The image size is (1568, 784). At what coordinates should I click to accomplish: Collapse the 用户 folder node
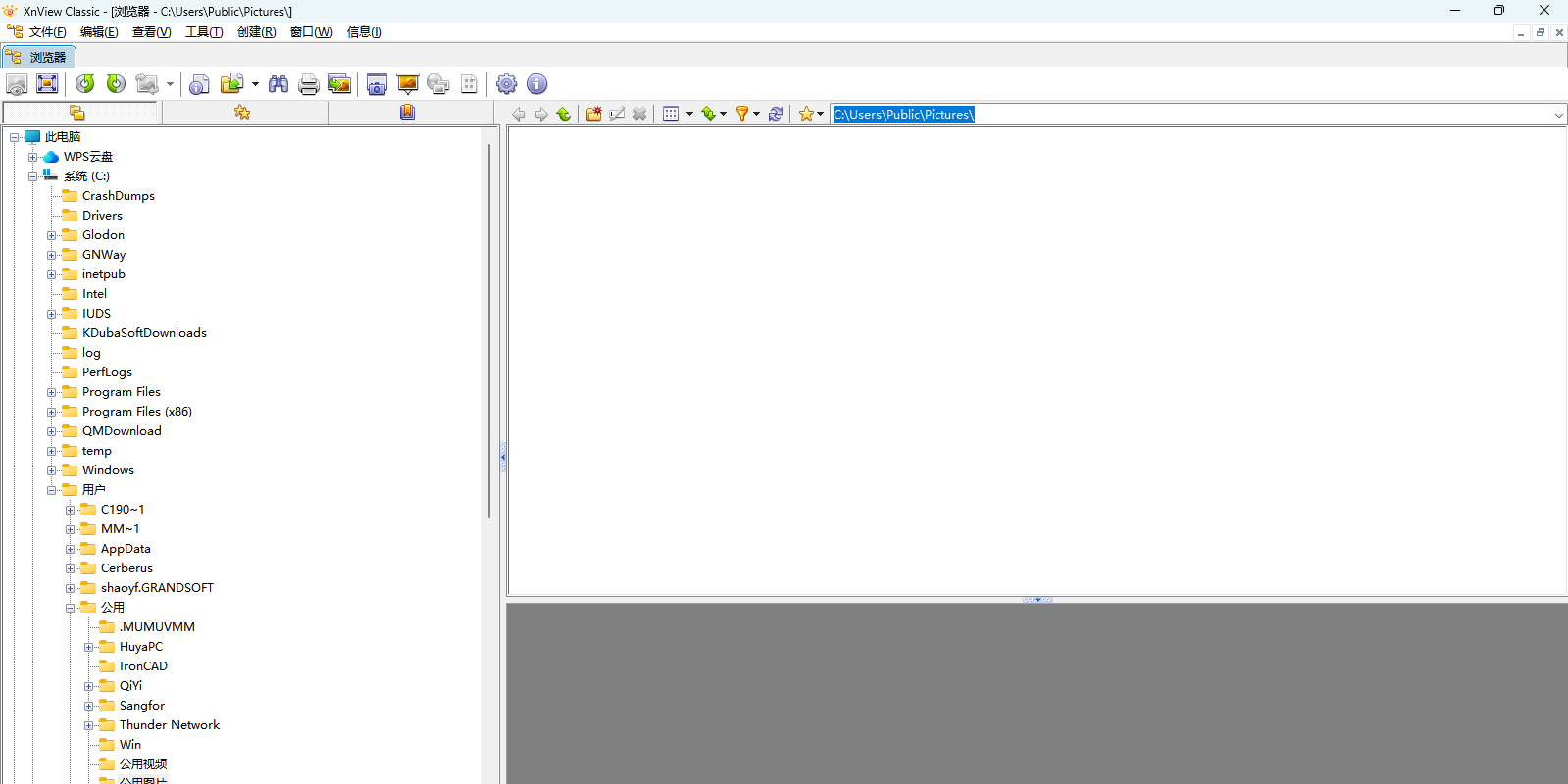(52, 490)
